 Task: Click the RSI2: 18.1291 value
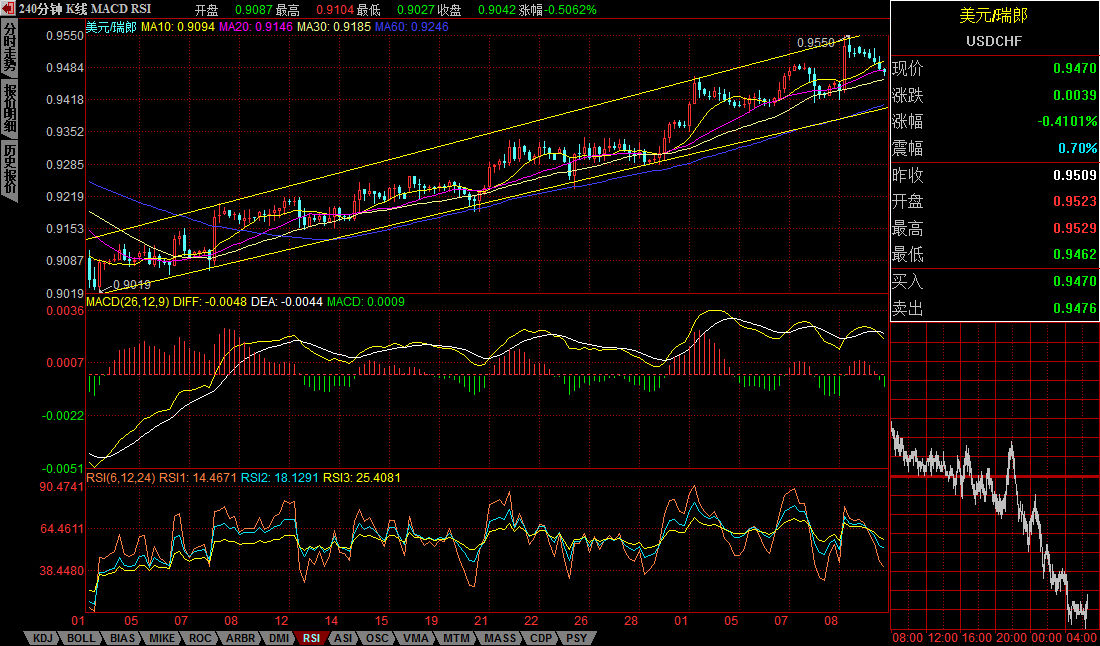coord(280,478)
